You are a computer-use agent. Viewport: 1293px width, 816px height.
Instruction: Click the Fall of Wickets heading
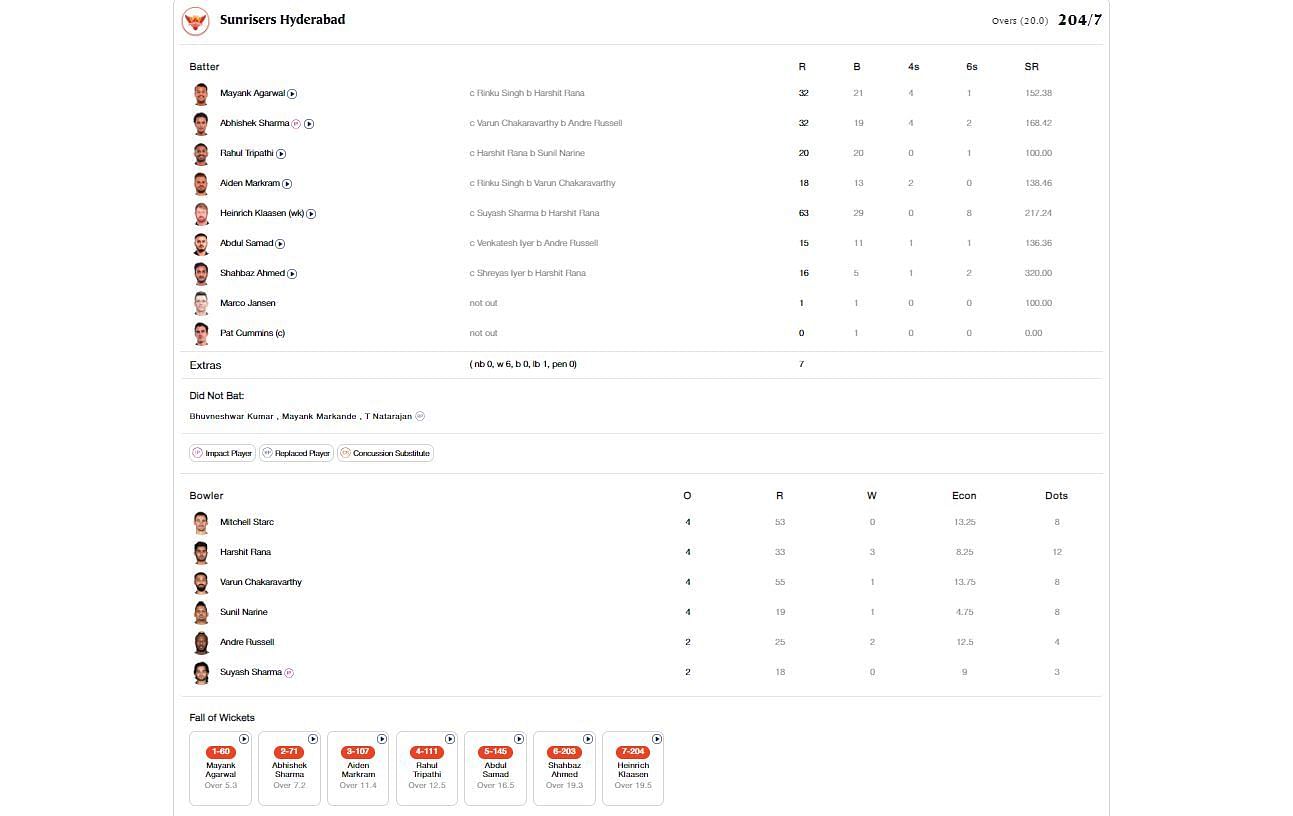222,718
